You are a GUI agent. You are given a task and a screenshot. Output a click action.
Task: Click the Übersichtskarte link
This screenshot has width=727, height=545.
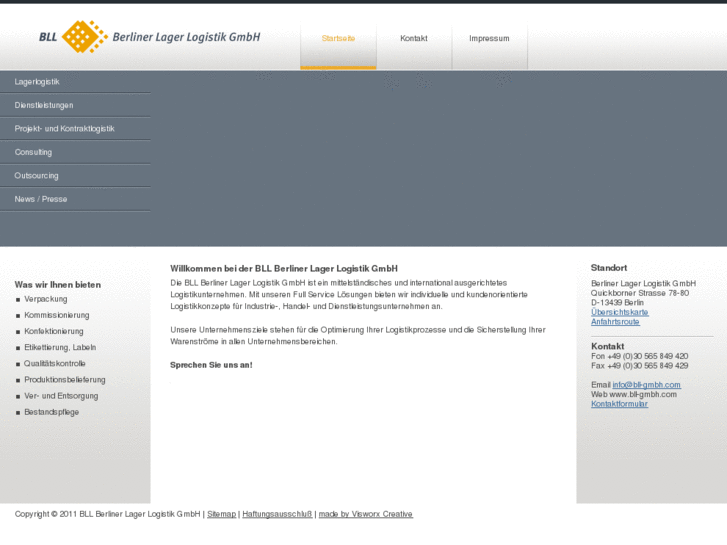click(619, 312)
